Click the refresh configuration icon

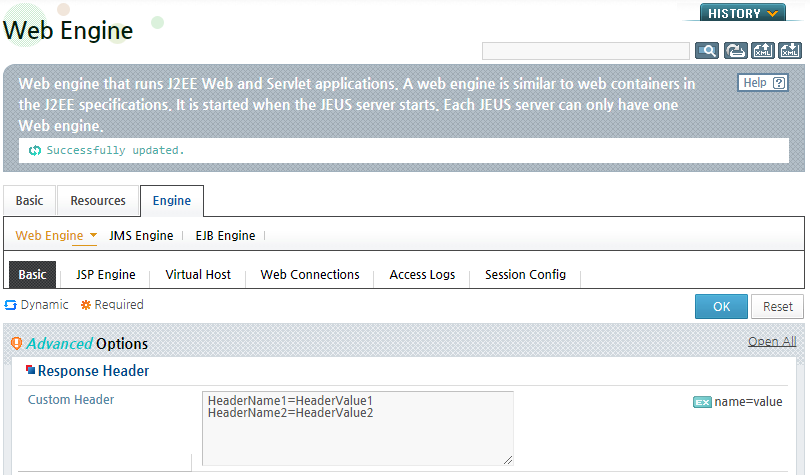[735, 51]
